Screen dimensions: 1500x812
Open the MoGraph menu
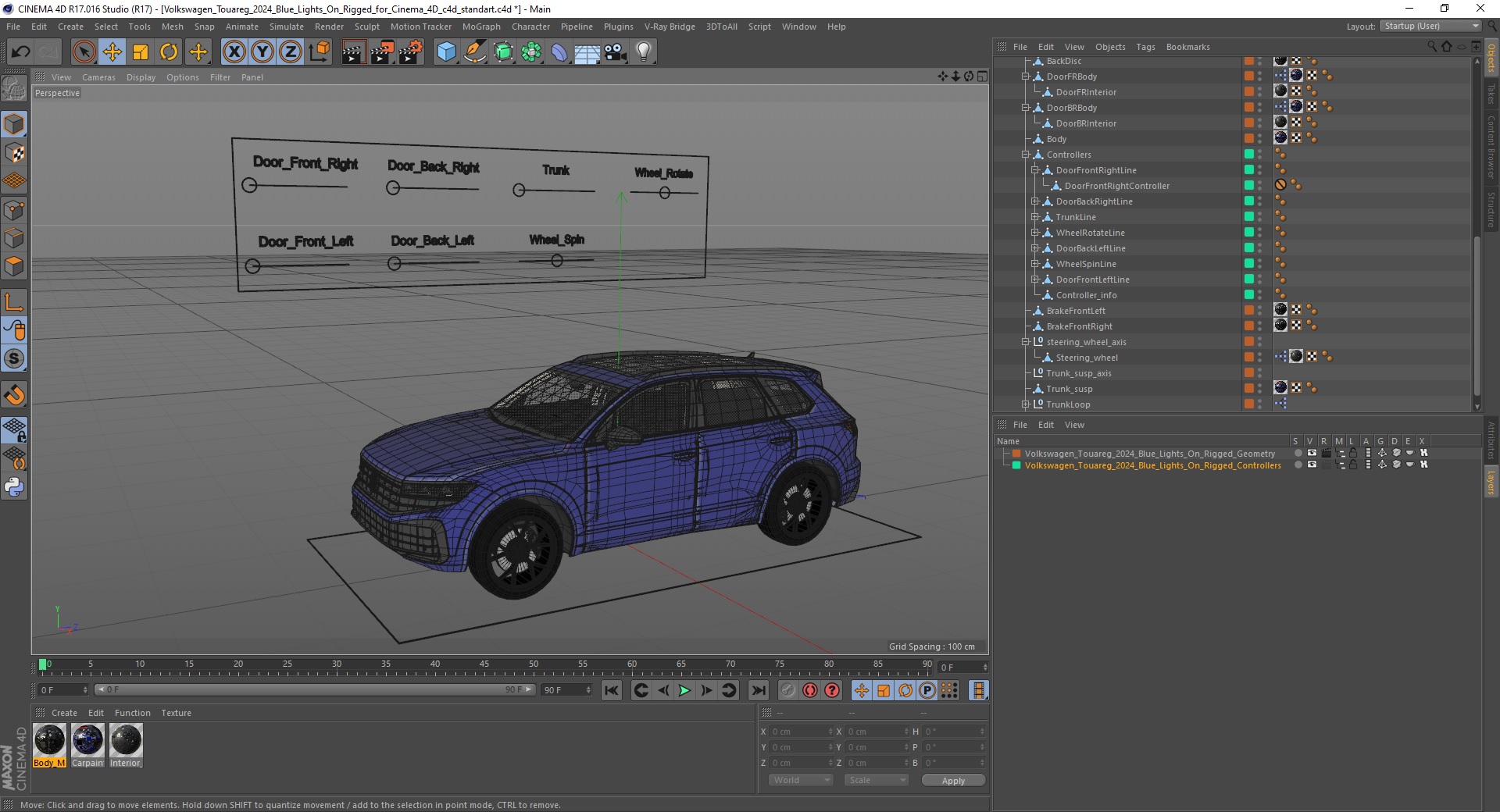pyautogui.click(x=481, y=27)
